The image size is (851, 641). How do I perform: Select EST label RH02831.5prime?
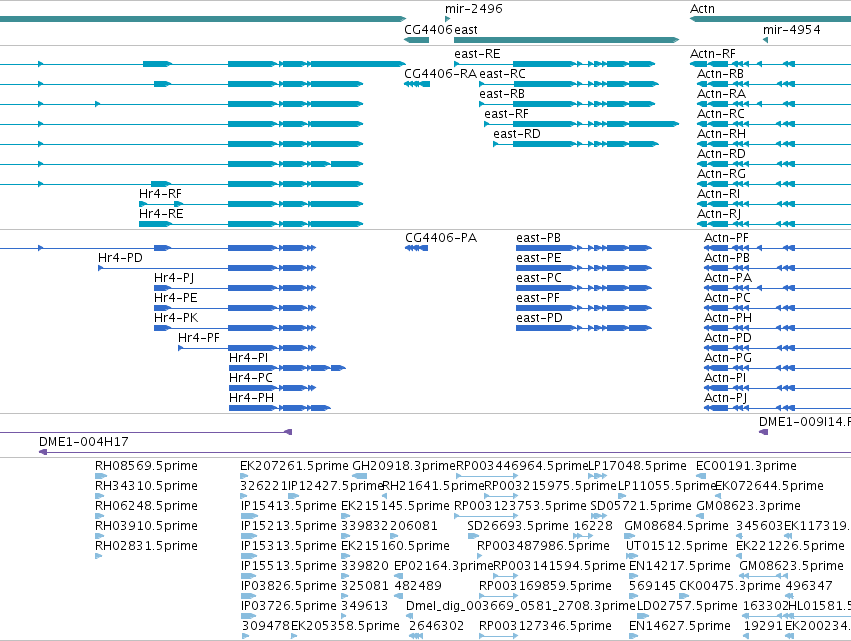[146, 546]
